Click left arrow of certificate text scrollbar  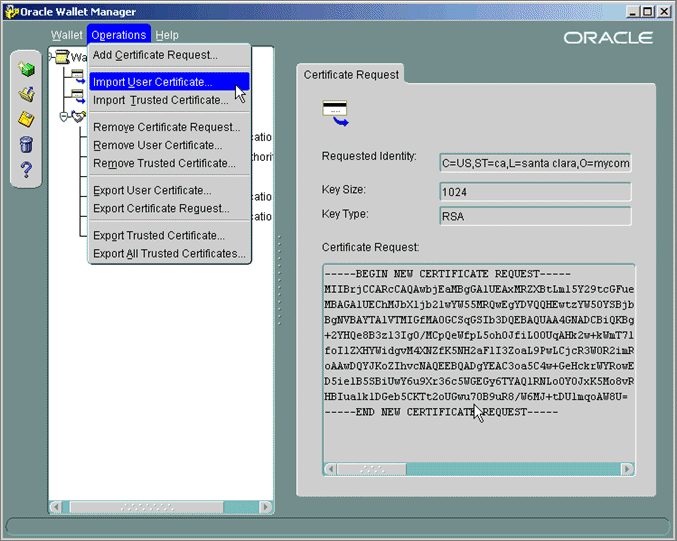click(330, 469)
